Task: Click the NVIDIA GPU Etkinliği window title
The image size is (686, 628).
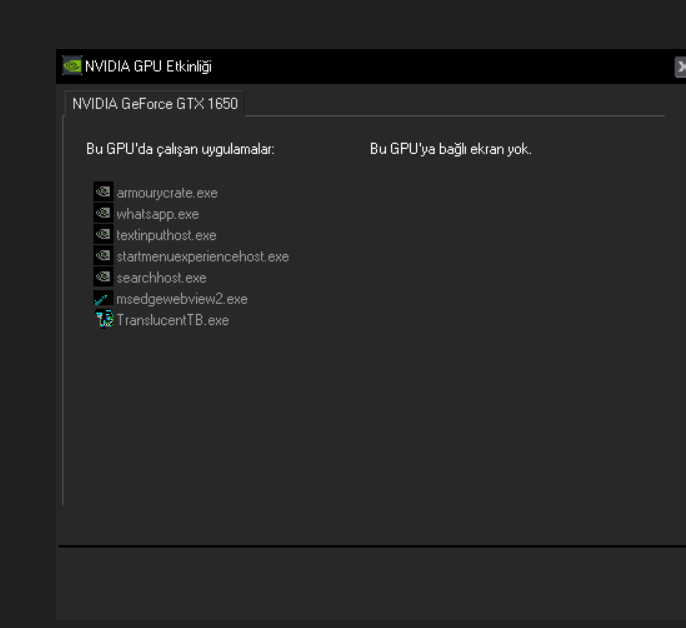Action: click(148, 67)
